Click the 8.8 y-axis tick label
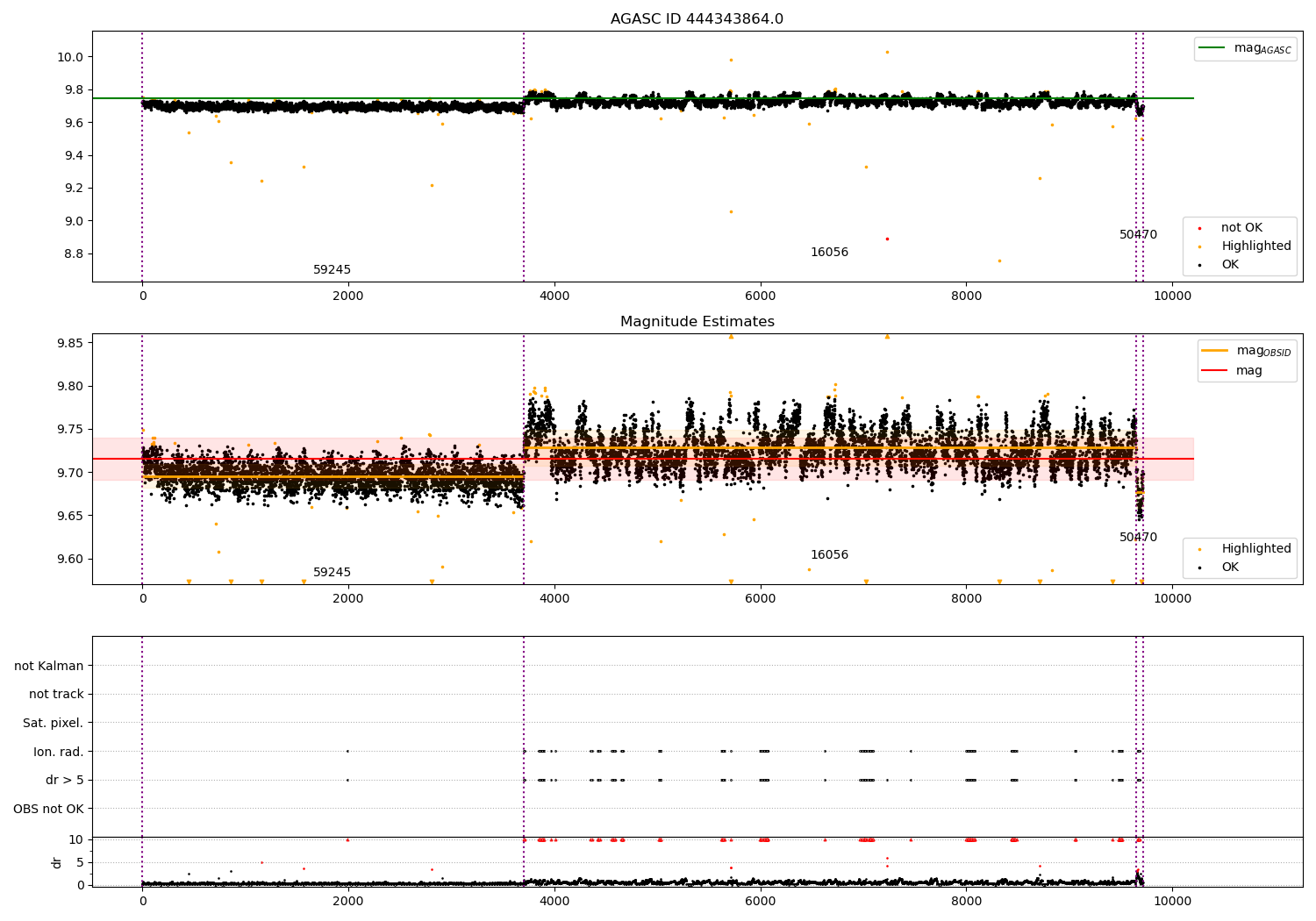This screenshot has height=921, width=1316. (74, 254)
